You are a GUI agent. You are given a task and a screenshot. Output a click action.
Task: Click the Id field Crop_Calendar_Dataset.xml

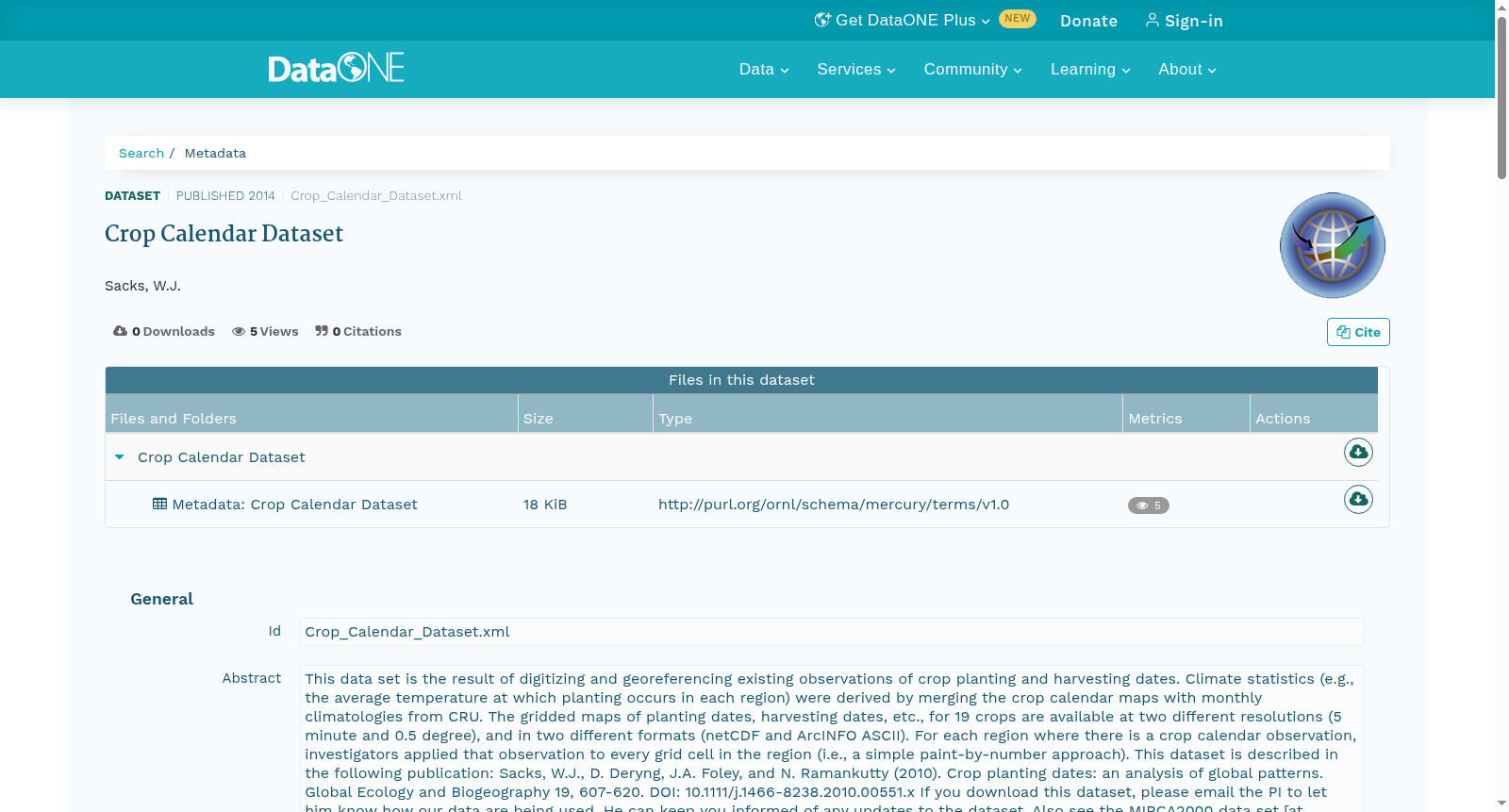point(832,632)
